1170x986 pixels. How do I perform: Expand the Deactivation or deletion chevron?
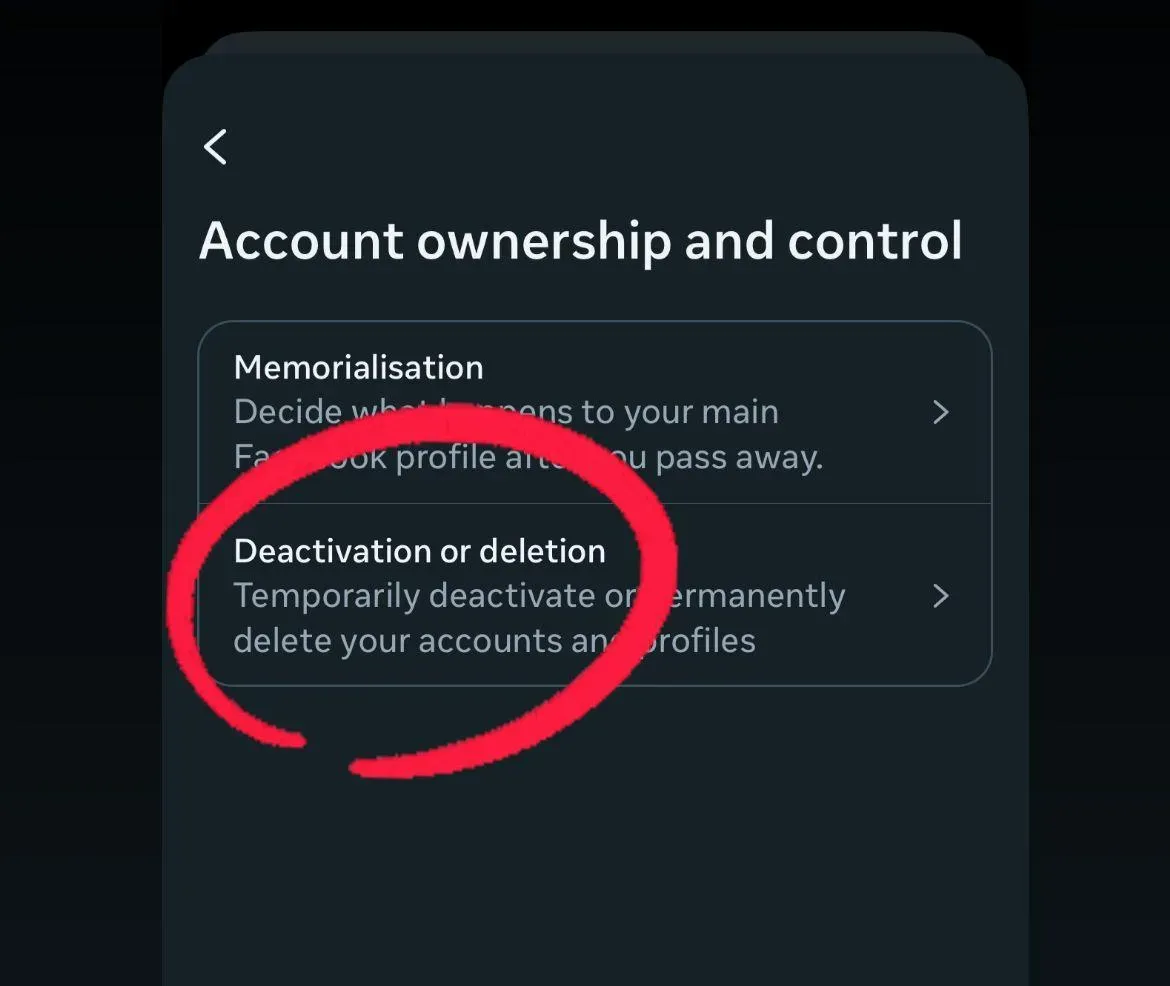[x=940, y=596]
